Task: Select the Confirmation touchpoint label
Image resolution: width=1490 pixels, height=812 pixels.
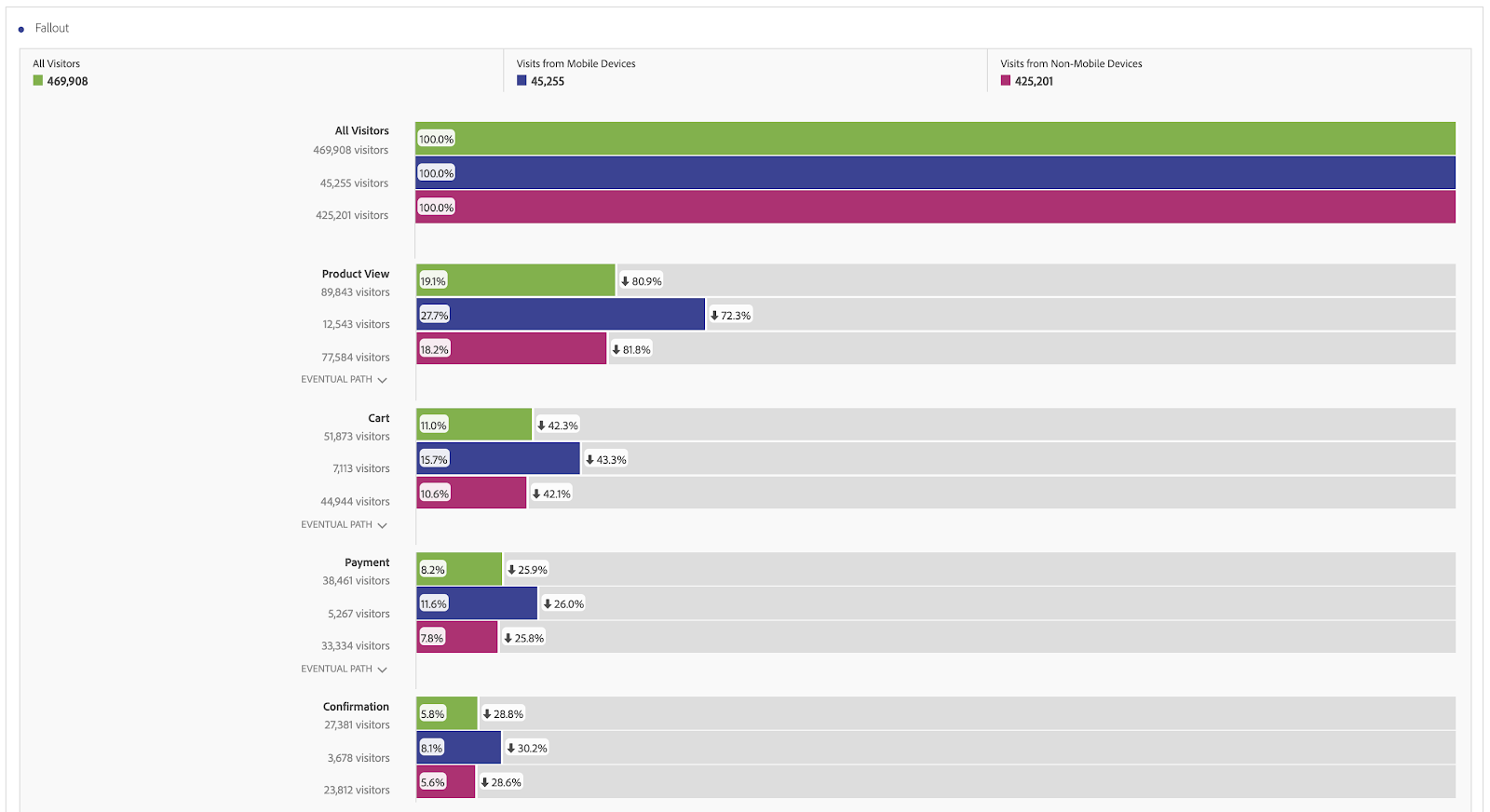Action: [356, 707]
